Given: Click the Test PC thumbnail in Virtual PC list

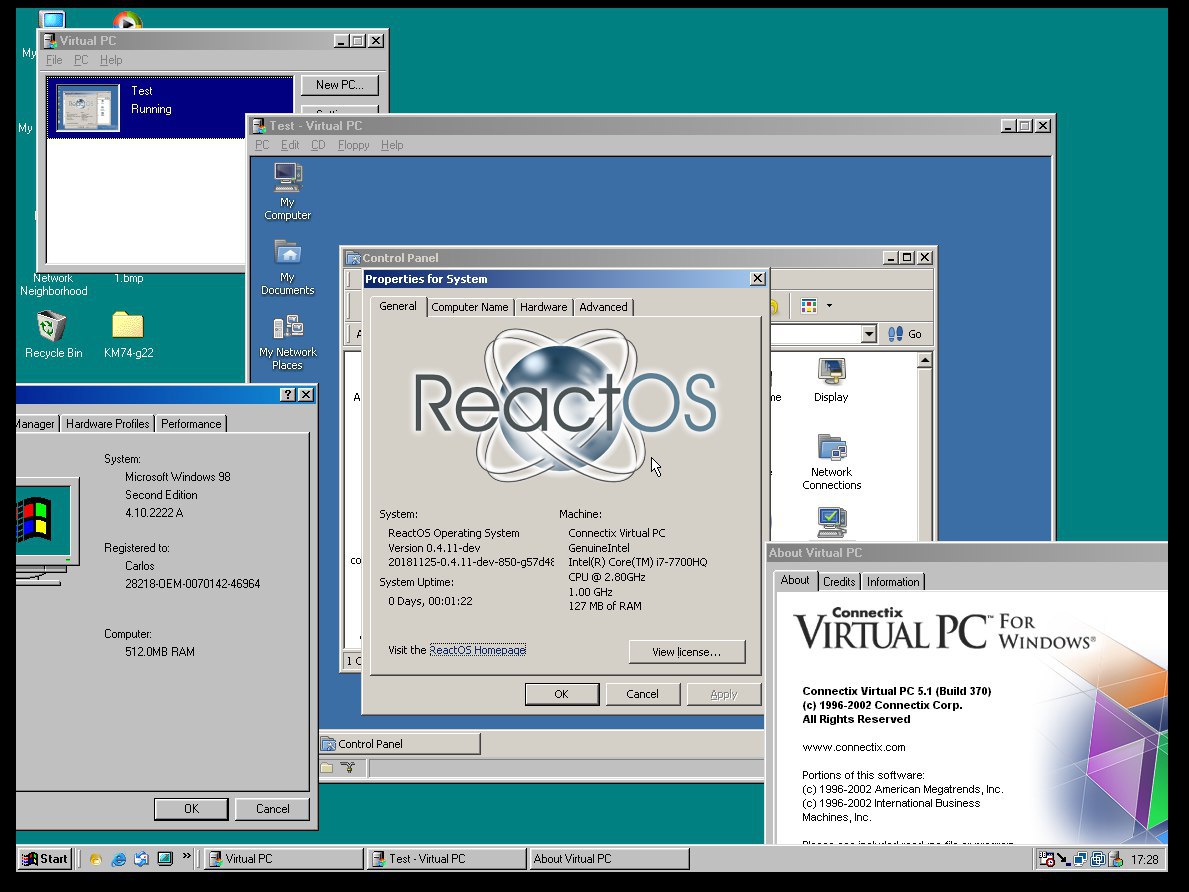Looking at the screenshot, I should click(88, 108).
